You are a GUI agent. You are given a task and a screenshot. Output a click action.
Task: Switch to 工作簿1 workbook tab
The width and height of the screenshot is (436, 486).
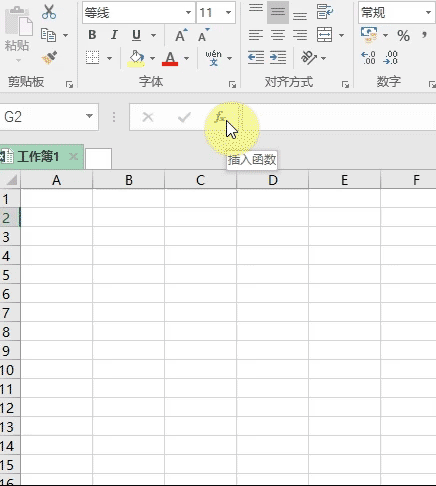(38, 156)
